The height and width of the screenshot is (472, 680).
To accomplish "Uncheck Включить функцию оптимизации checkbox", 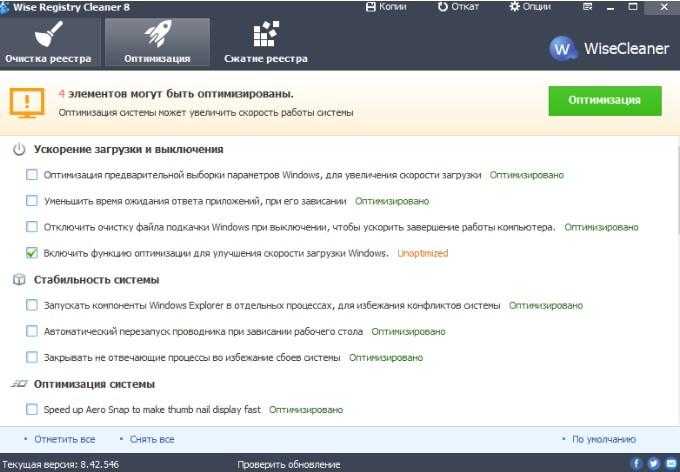I will point(32,253).
